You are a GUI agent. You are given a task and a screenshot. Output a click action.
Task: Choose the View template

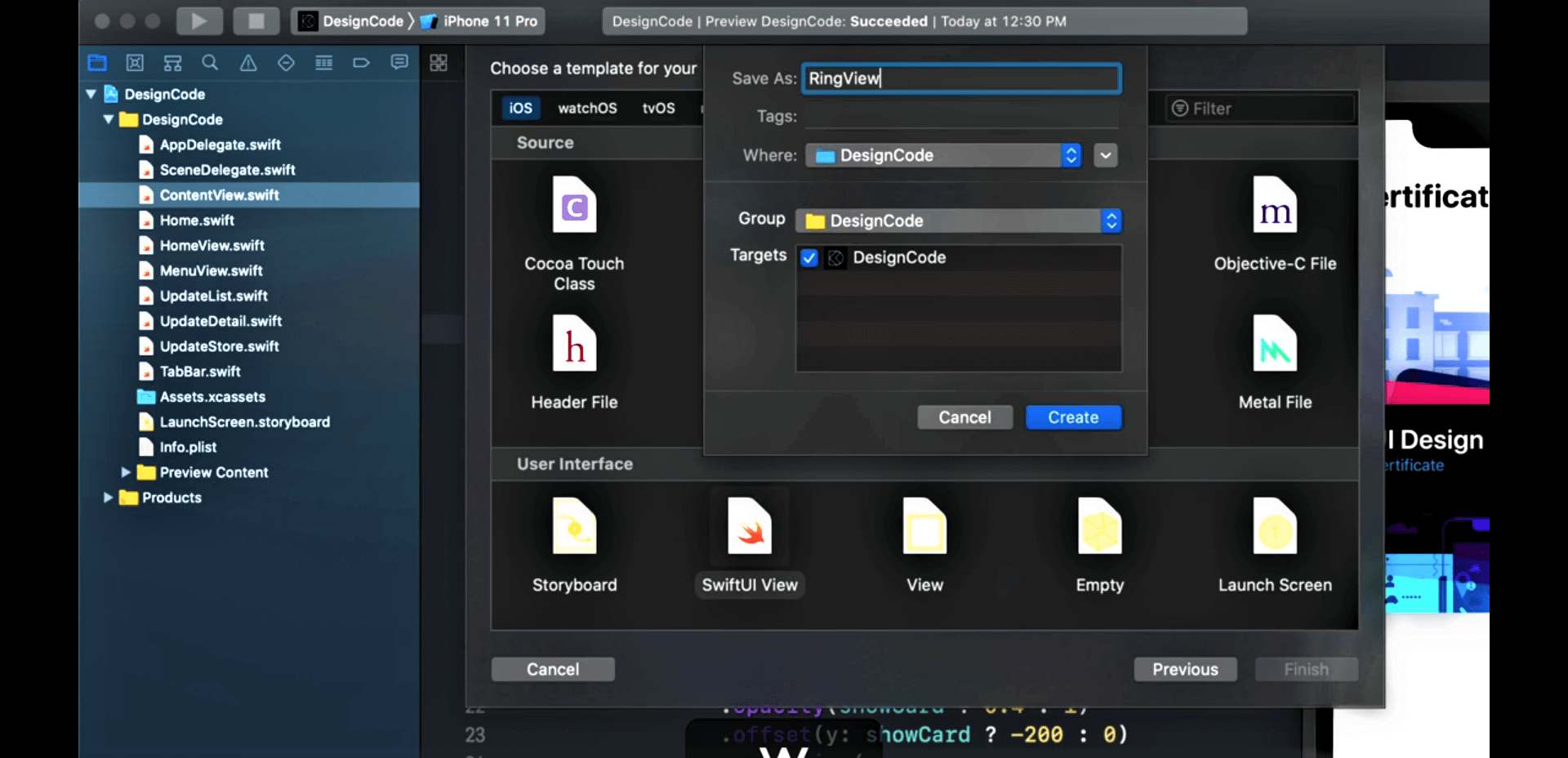click(924, 546)
